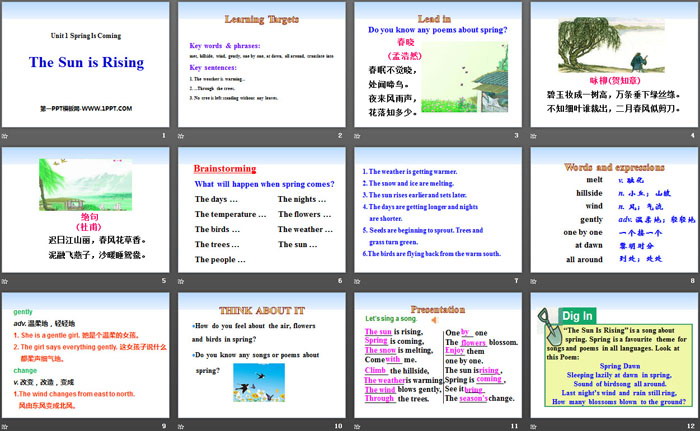700x431 pixels.
Task: Select the Presentation song lyrics slide
Action: (x=438, y=355)
